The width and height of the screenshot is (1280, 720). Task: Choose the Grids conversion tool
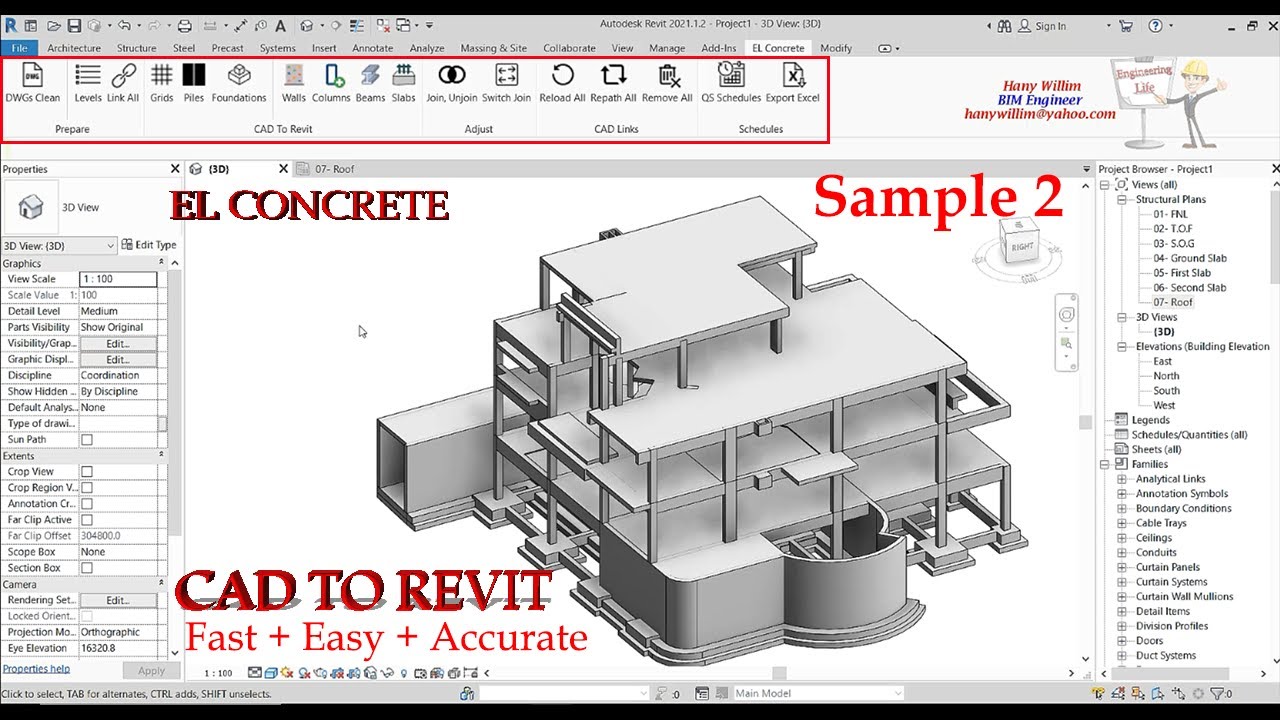(x=162, y=83)
